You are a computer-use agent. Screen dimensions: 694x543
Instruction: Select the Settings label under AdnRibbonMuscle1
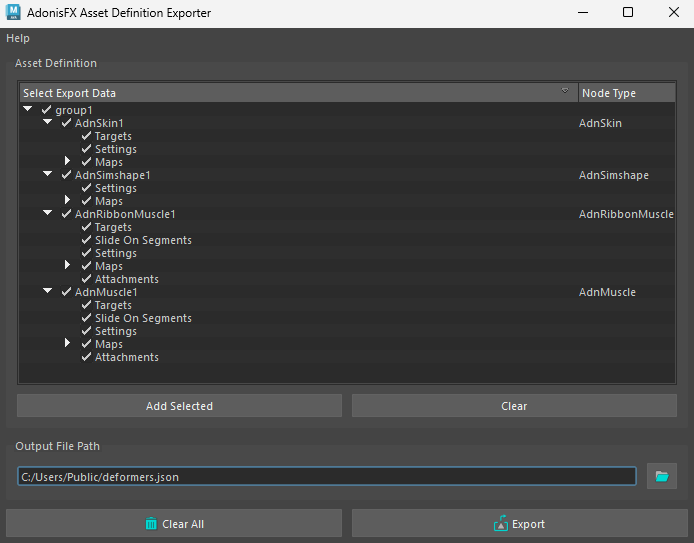click(x=116, y=253)
